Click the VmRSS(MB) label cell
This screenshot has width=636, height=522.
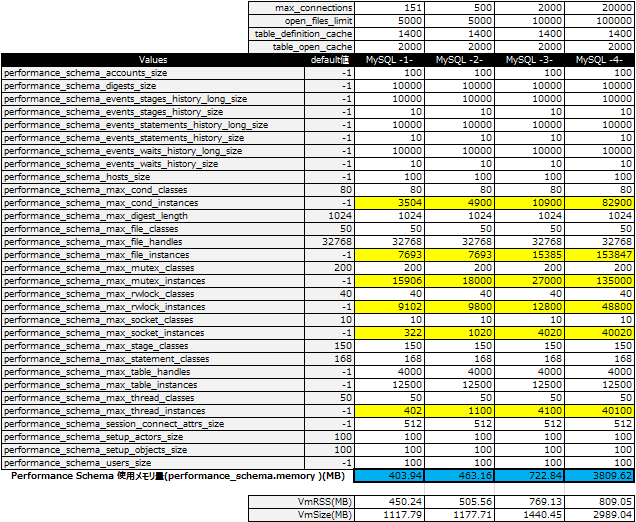301,502
